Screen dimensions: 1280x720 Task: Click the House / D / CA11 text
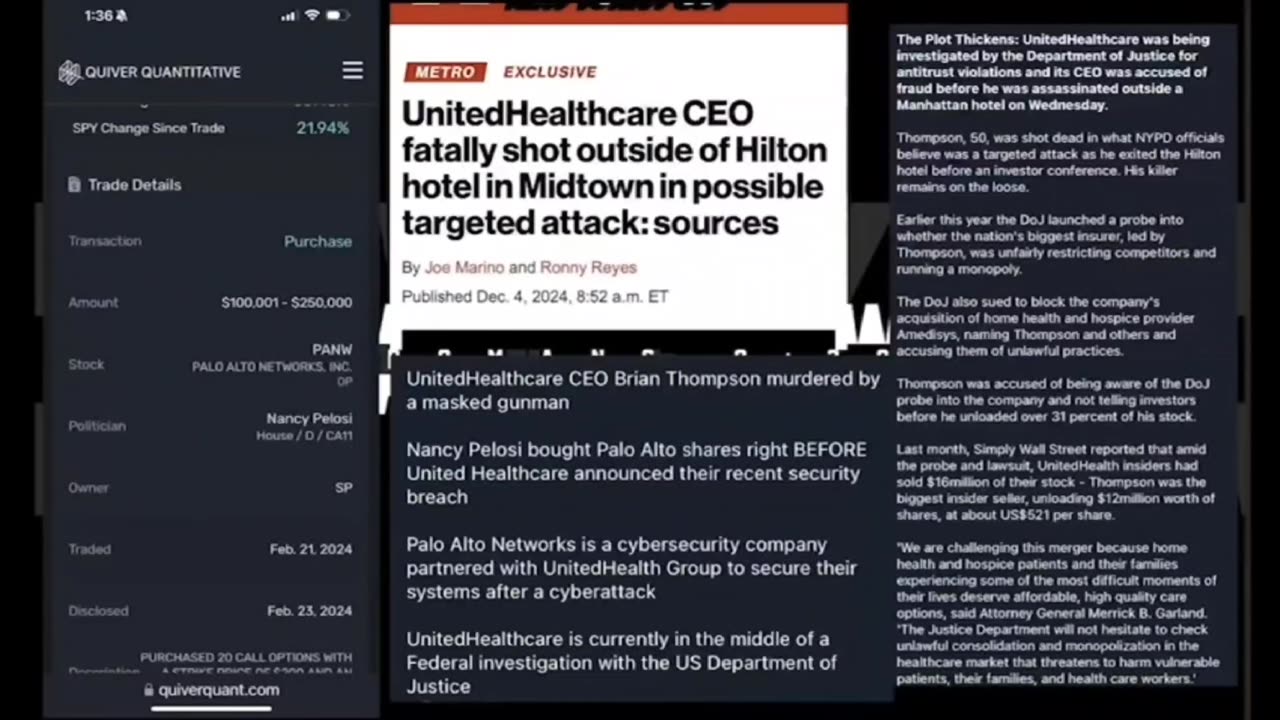point(304,436)
